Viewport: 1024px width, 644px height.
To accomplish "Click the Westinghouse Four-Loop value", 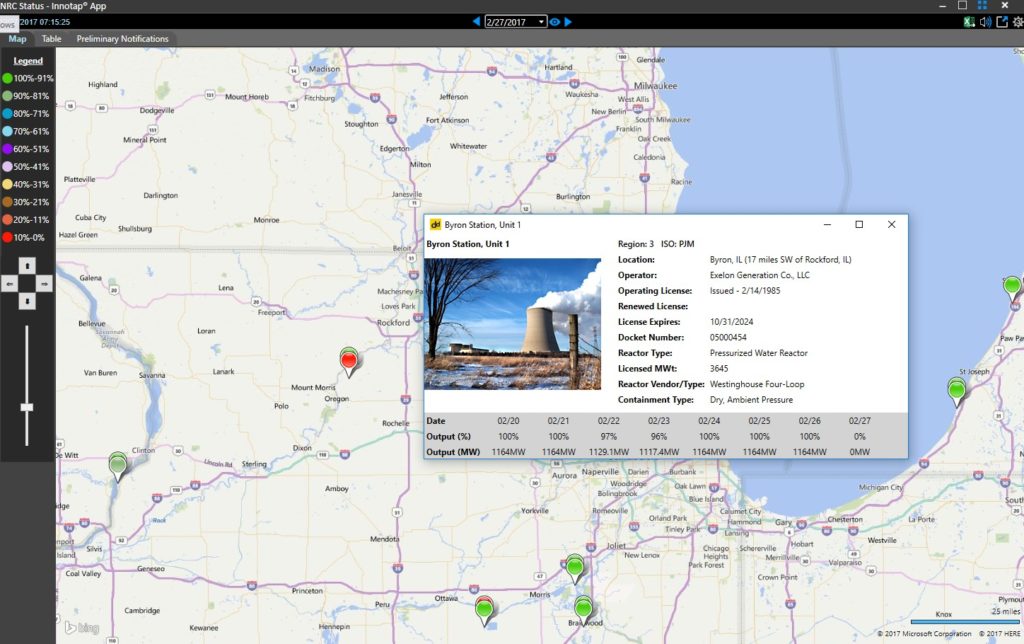I will [x=757, y=384].
